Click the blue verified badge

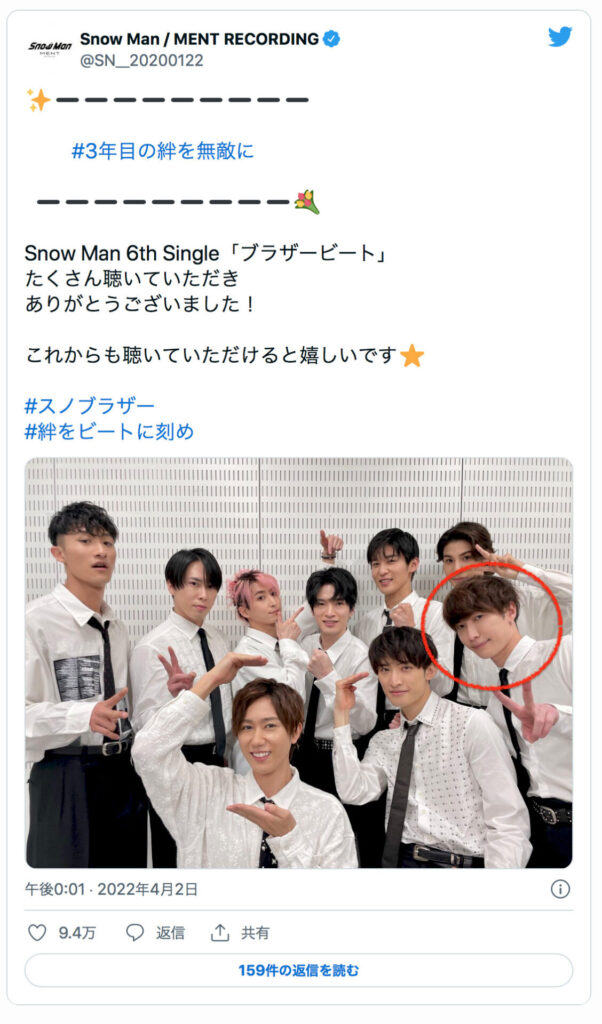[332, 39]
